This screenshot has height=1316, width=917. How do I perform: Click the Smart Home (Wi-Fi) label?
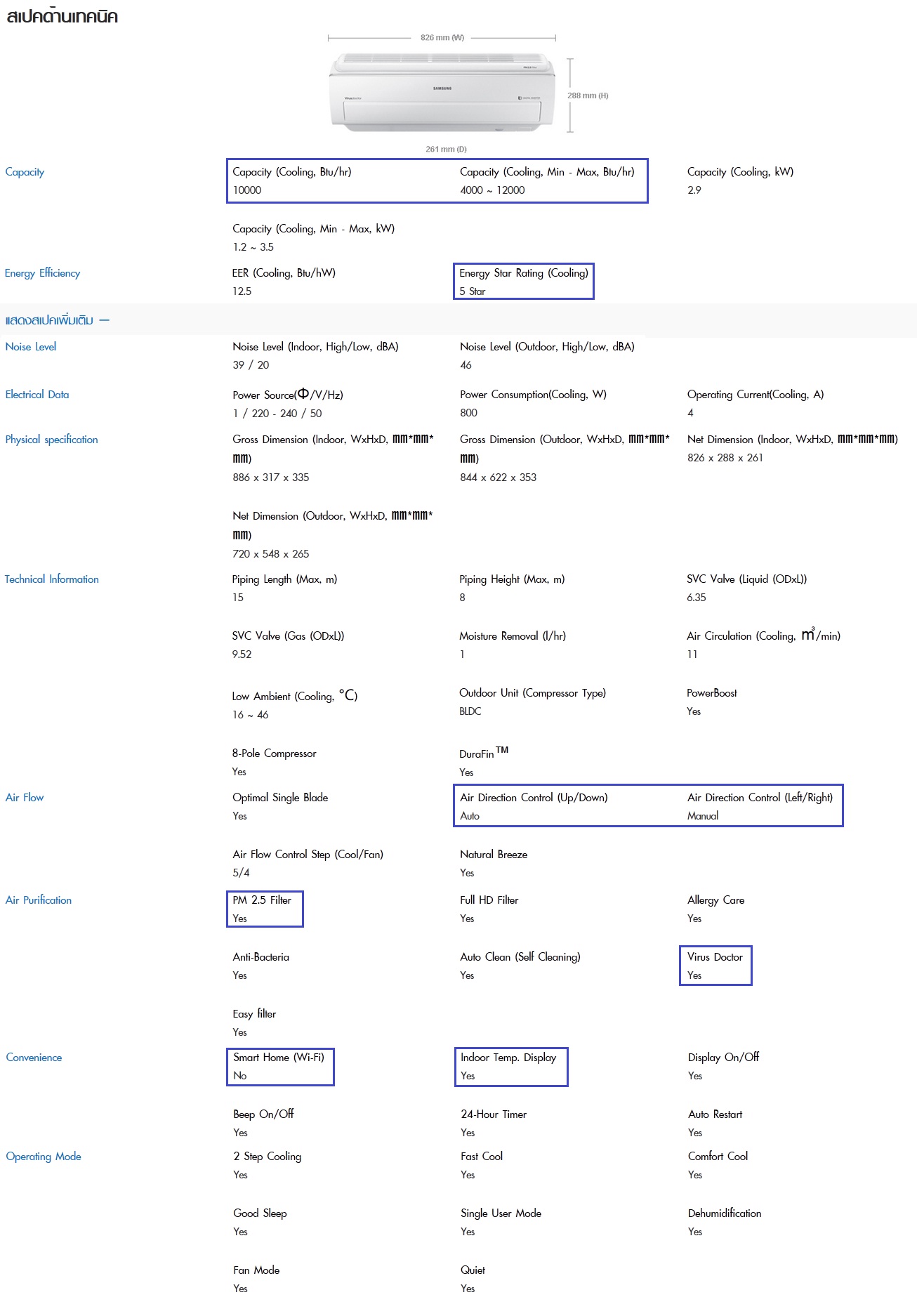(x=279, y=1058)
